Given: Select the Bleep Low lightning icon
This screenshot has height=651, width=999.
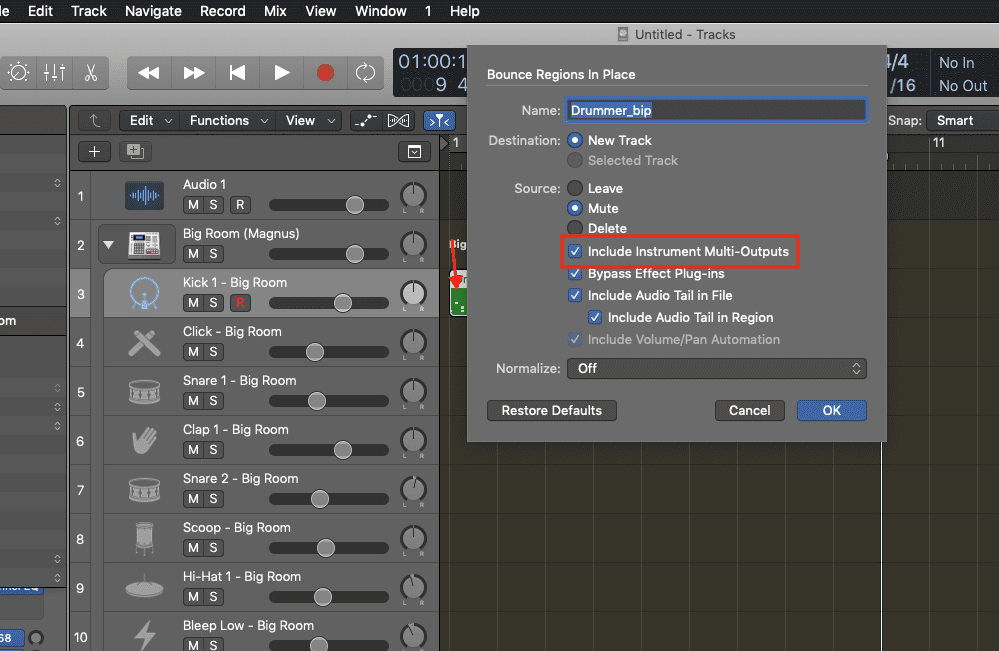Looking at the screenshot, I should click(x=144, y=636).
